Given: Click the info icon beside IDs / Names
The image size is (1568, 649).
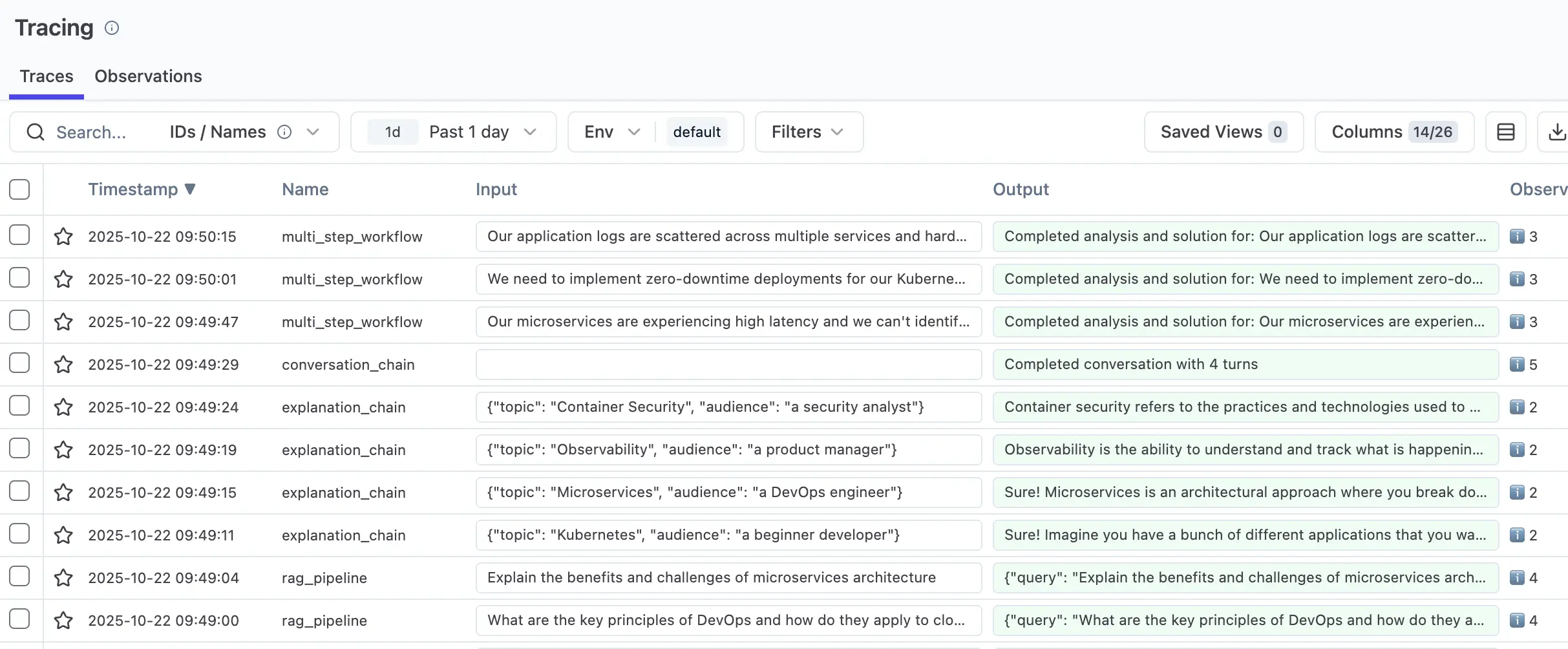Looking at the screenshot, I should tap(284, 132).
